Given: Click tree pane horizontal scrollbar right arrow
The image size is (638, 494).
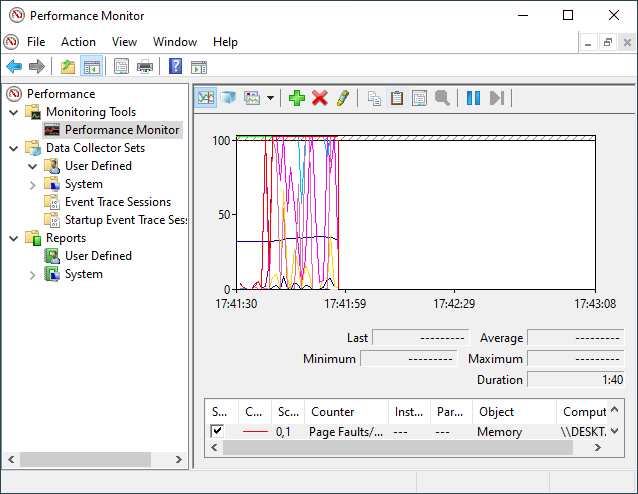Looking at the screenshot, I should pos(178,459).
